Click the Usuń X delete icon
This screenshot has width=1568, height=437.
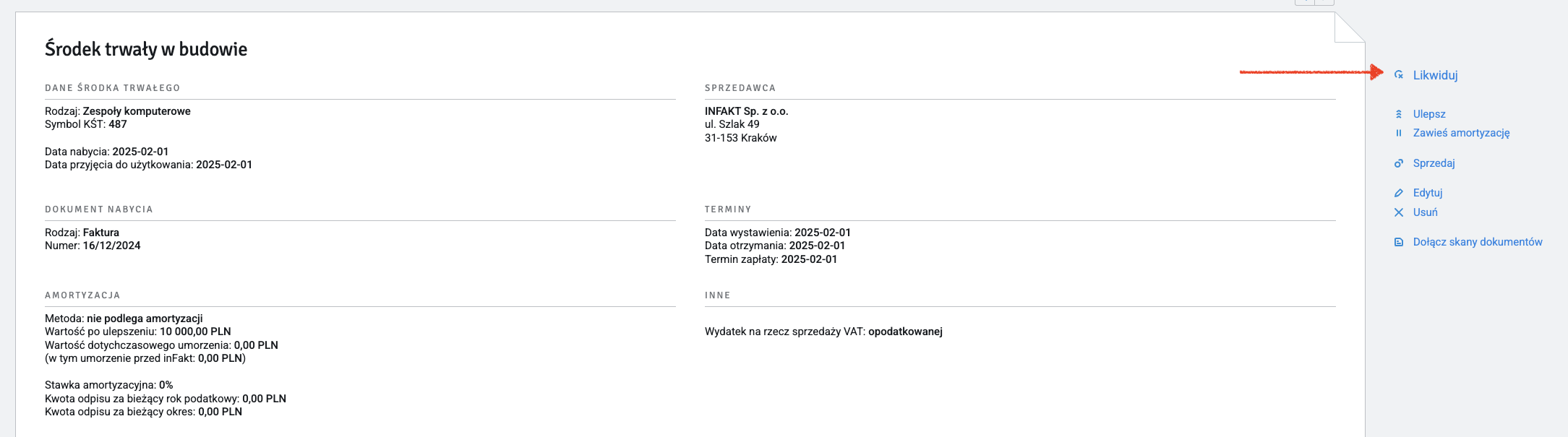1399,212
